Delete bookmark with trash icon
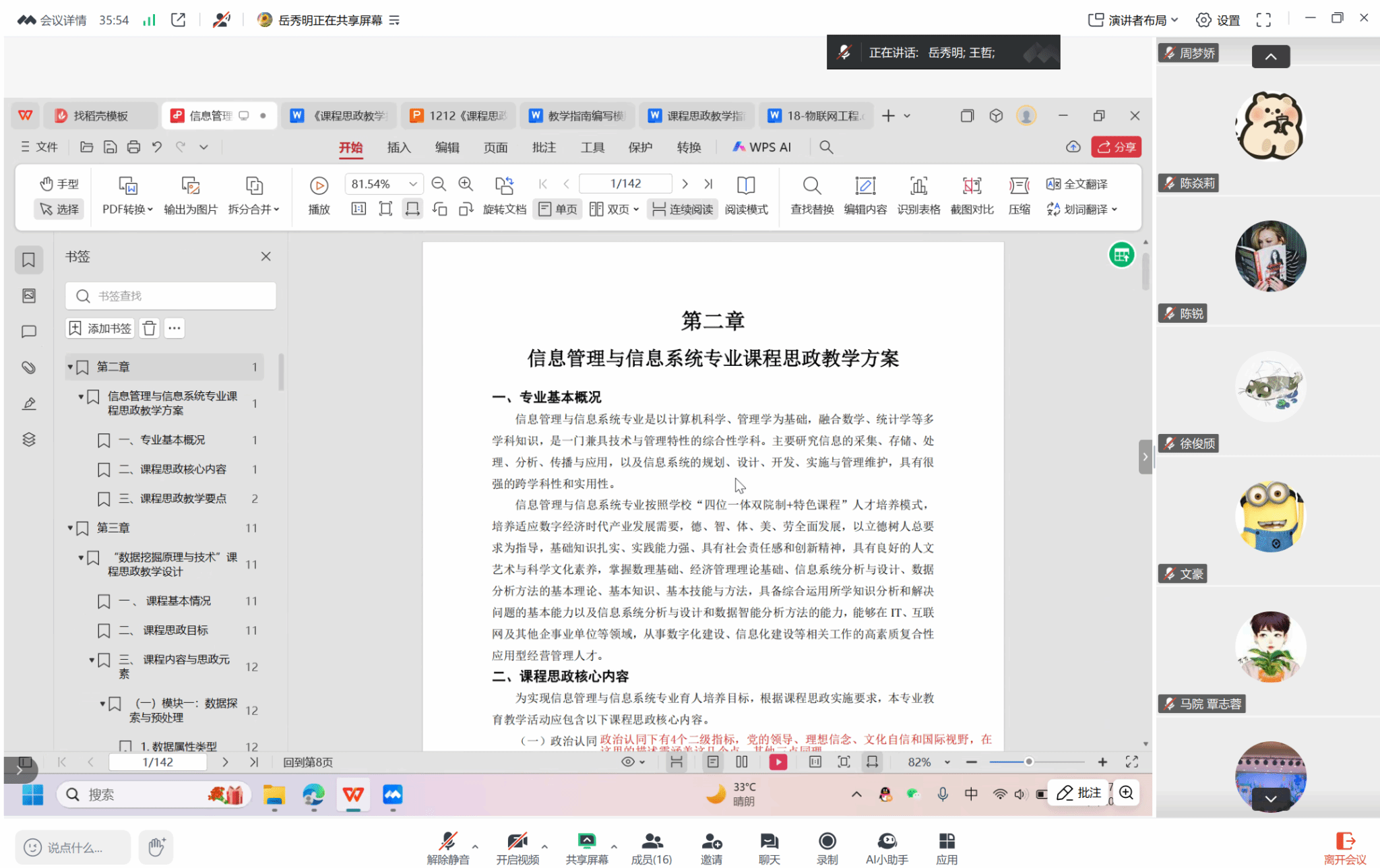Image resolution: width=1380 pixels, height=868 pixels. 150,328
